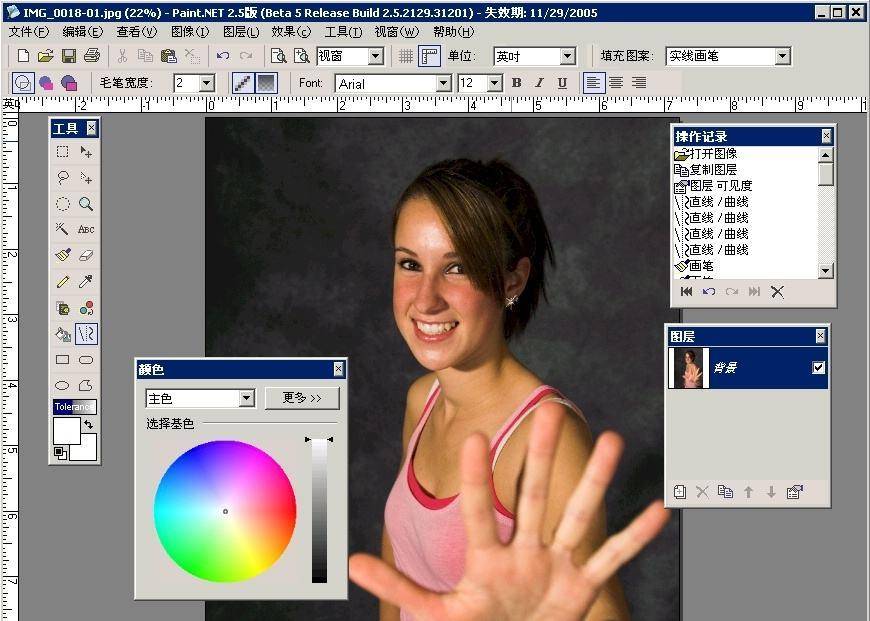
Task: Select the Zoom magnifier tool in toolbox
Action: [86, 204]
